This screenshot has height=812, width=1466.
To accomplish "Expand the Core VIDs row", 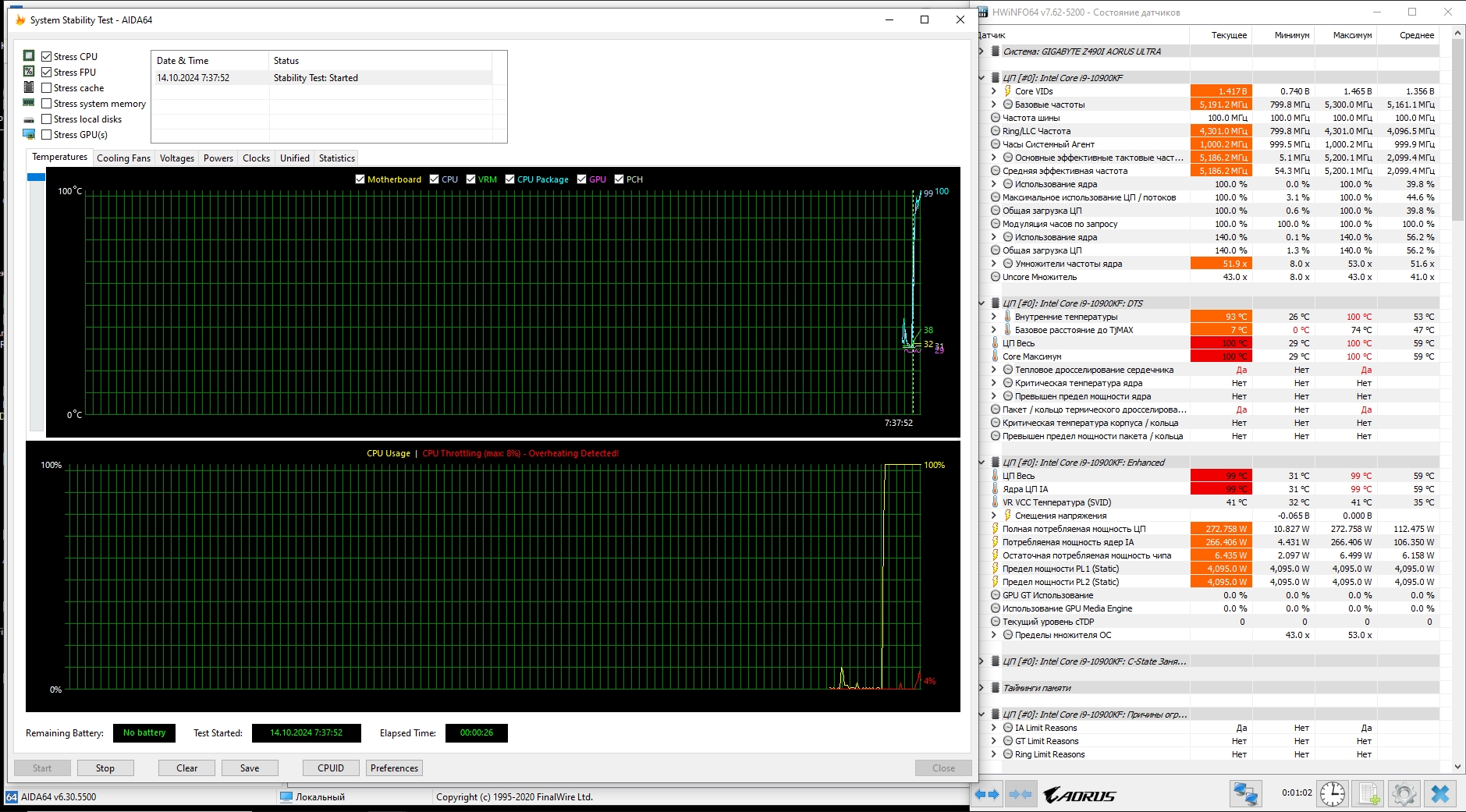I will [x=994, y=91].
